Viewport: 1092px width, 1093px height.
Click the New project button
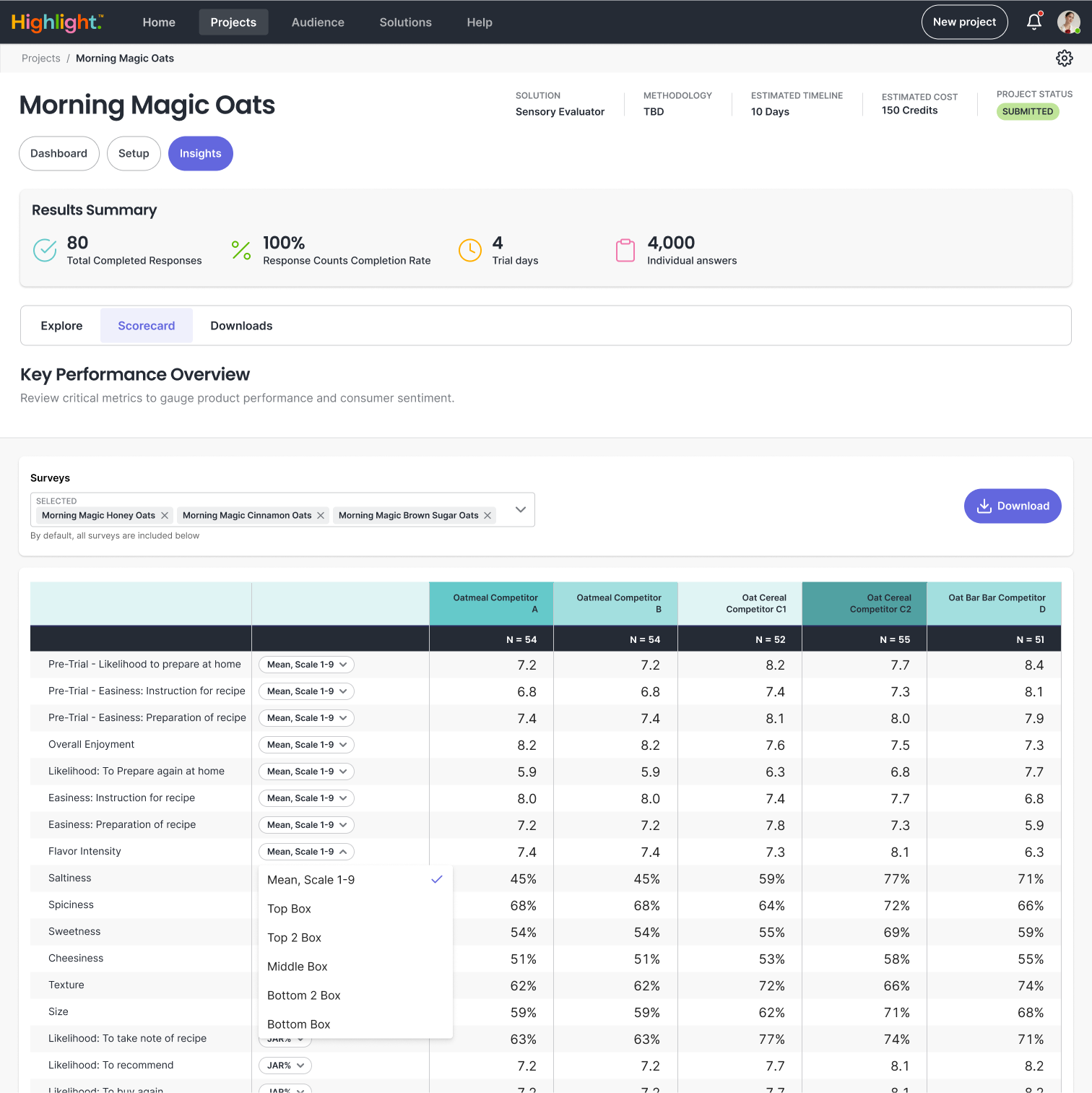(964, 22)
